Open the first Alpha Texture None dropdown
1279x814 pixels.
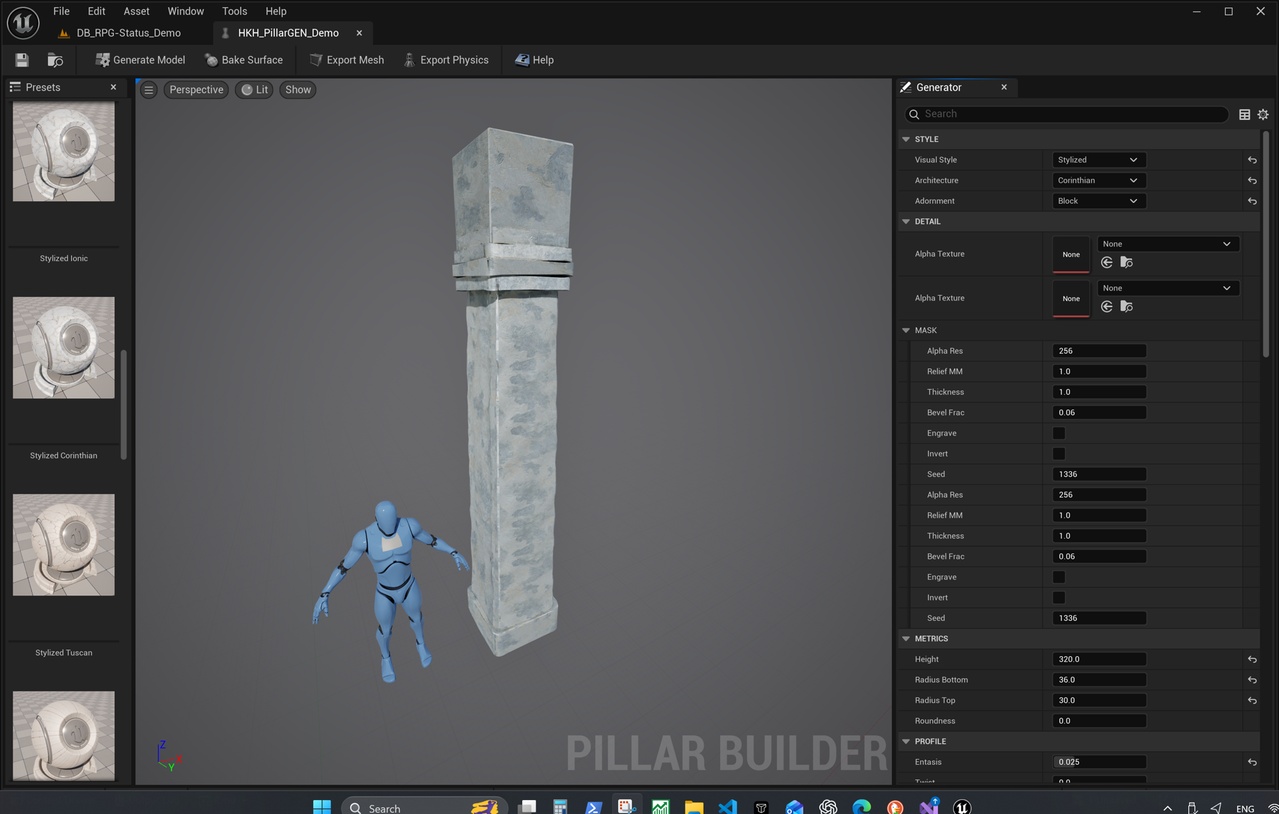point(1168,244)
